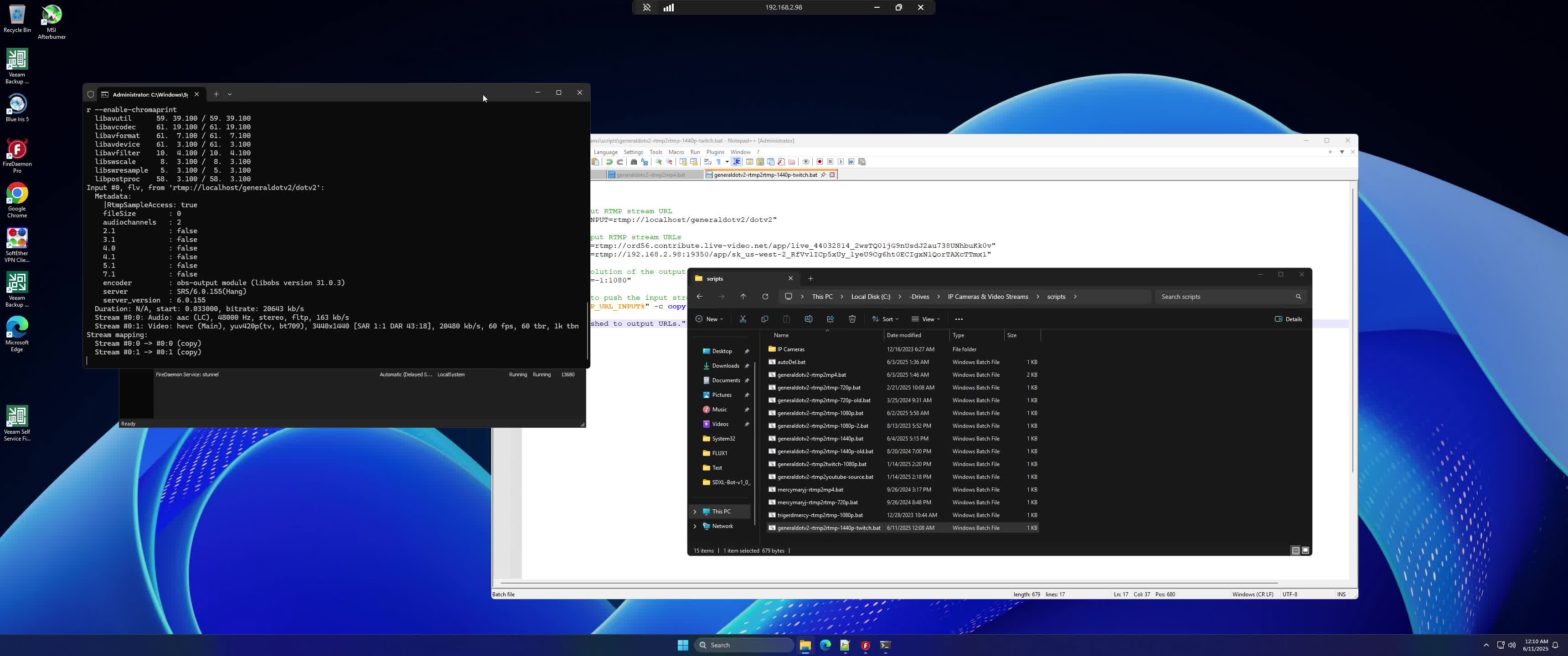Toggle Show All Characters pilcrow icon
1568x656 pixels.
tap(719, 162)
